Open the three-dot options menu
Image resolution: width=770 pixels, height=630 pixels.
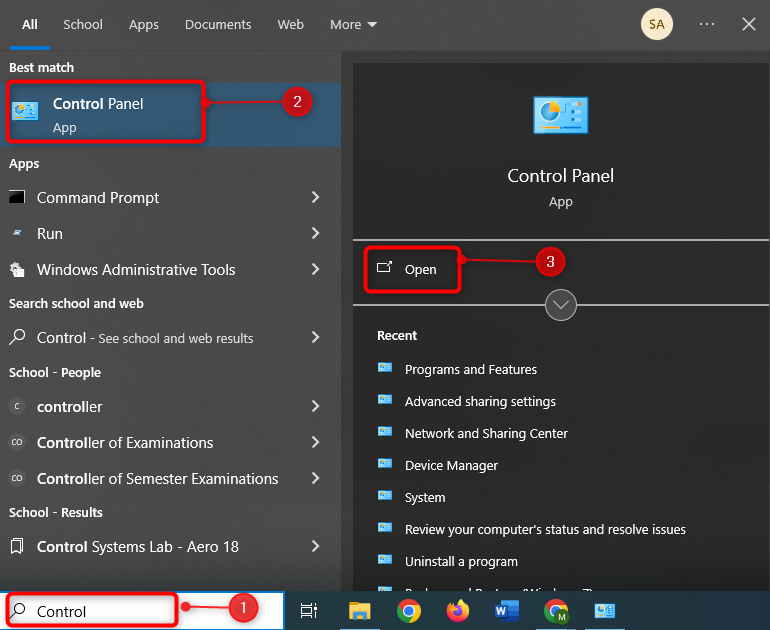[x=707, y=24]
